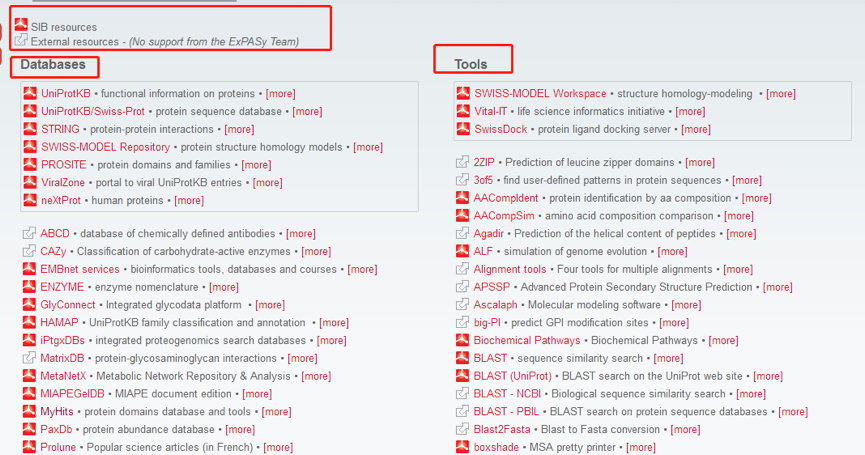Click the SIB icon beside PaxDb
The width and height of the screenshot is (865, 455).
(x=29, y=429)
